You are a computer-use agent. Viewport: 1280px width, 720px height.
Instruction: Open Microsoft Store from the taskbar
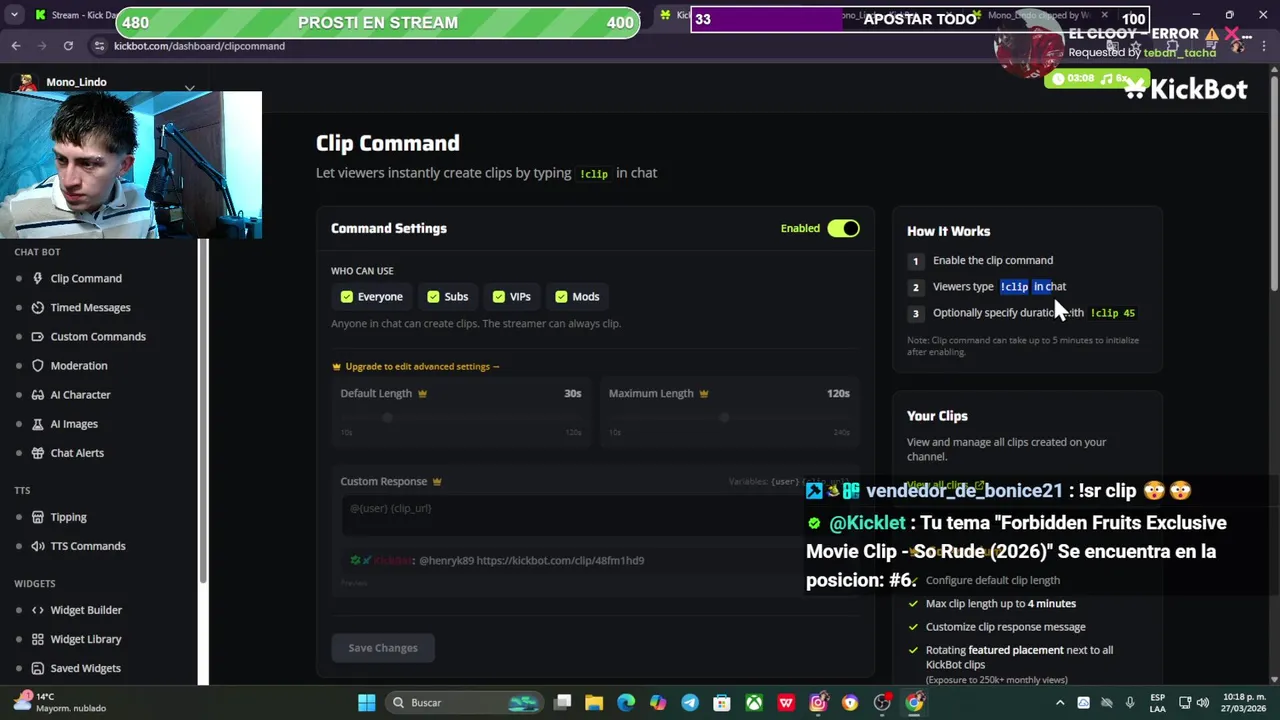722,702
